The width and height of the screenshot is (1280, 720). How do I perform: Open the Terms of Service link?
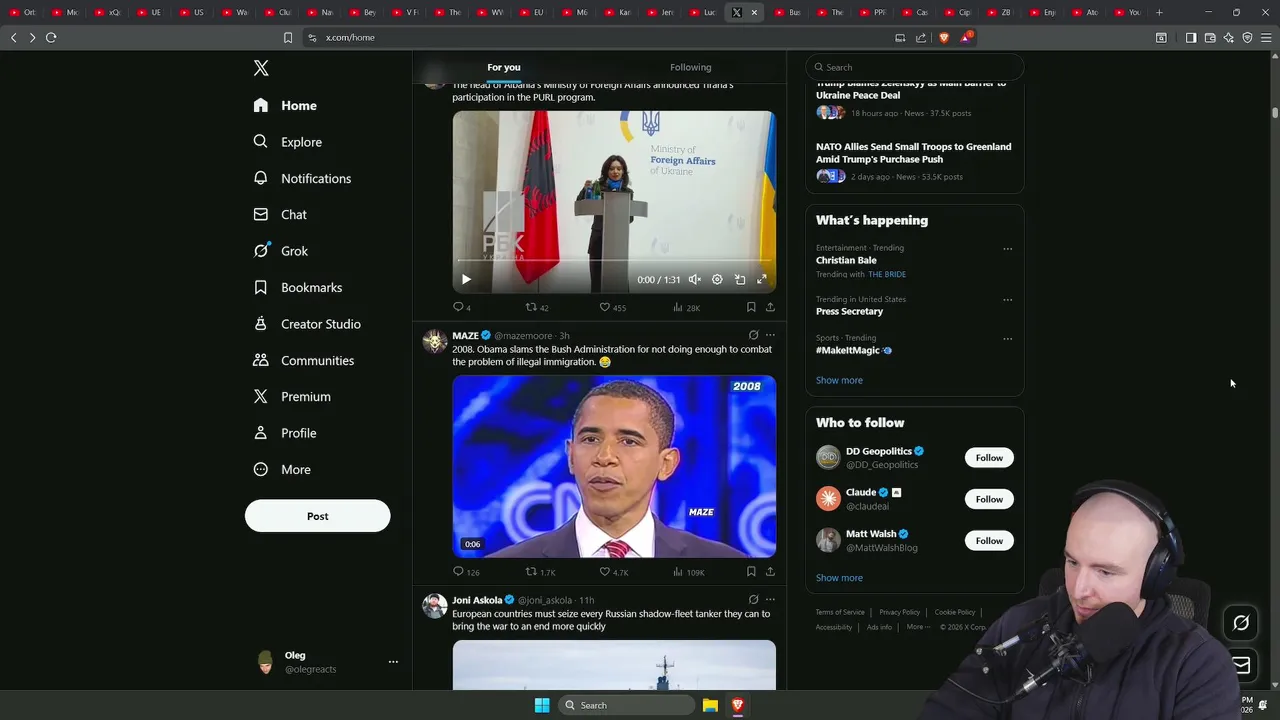click(x=840, y=612)
